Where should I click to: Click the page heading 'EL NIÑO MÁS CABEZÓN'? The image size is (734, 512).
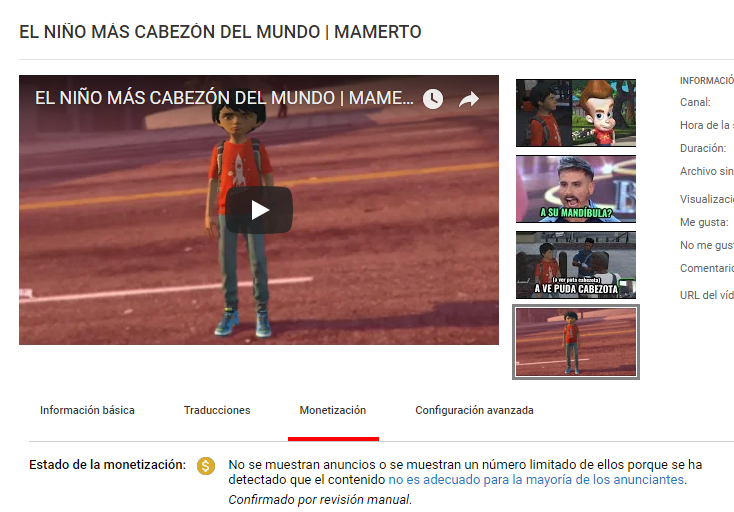(x=220, y=32)
